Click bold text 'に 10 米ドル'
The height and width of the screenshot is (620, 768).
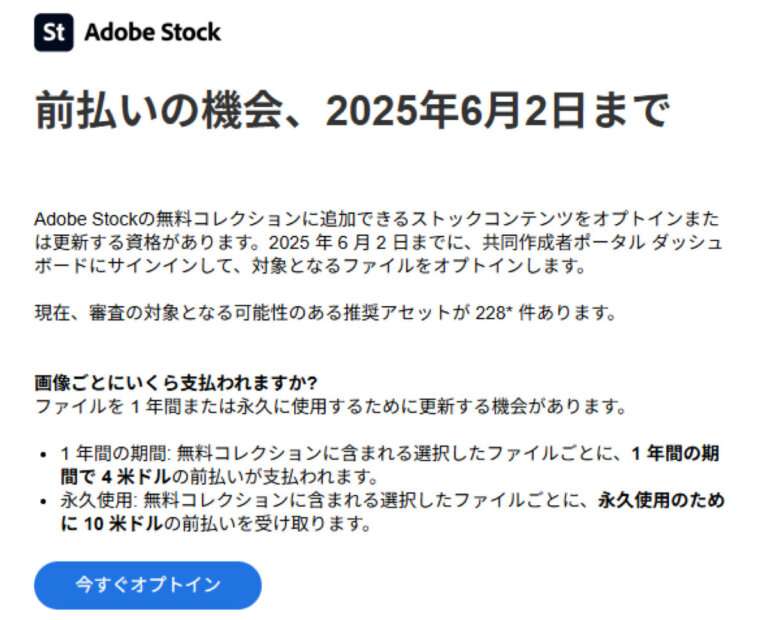pos(111,524)
